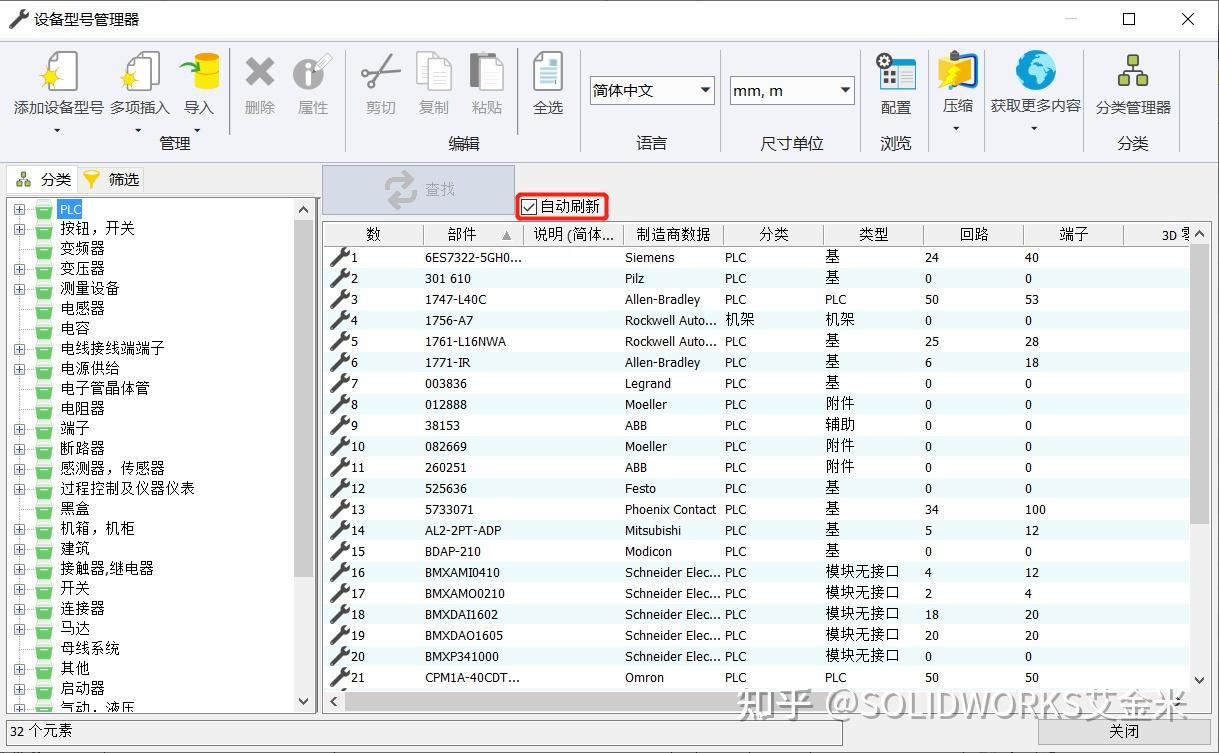Click the wrench icon of row 20
The height and width of the screenshot is (753, 1219).
click(x=339, y=656)
